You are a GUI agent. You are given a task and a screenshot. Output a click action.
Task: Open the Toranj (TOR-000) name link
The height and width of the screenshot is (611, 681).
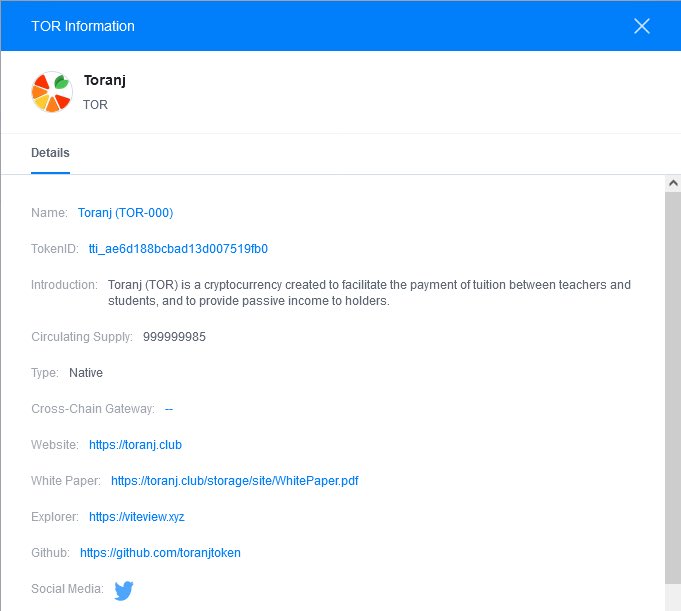point(126,213)
